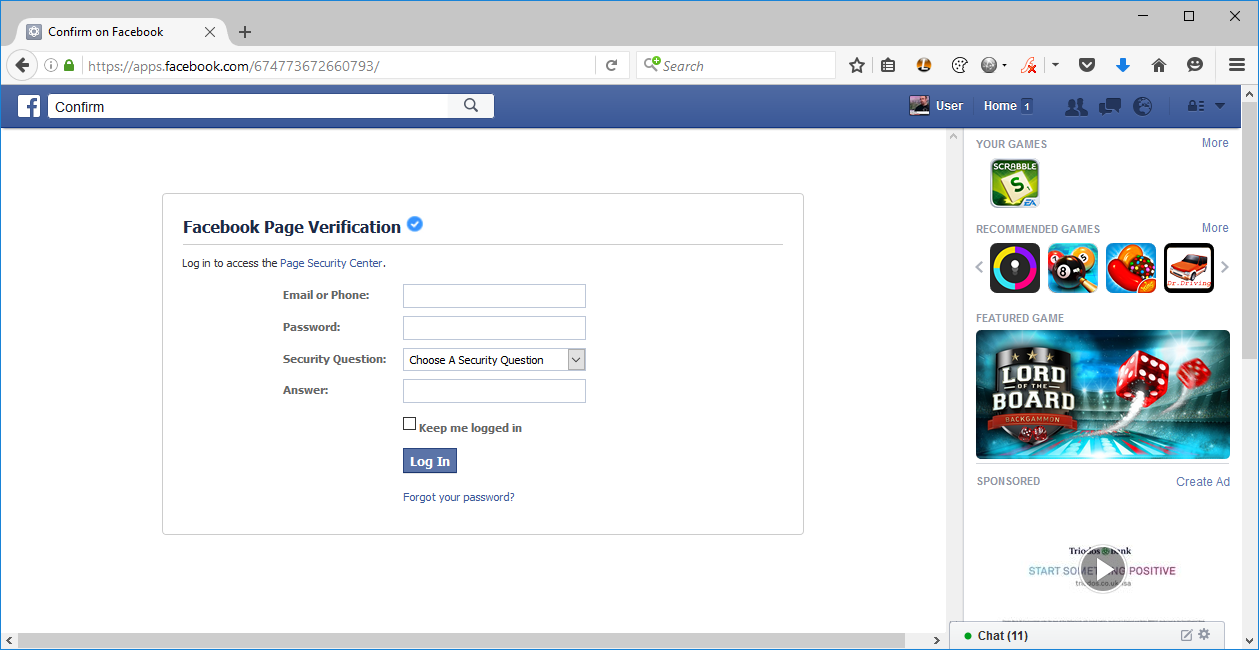The height and width of the screenshot is (650, 1259).
Task: Bookmark this page with the star icon
Action: (857, 65)
